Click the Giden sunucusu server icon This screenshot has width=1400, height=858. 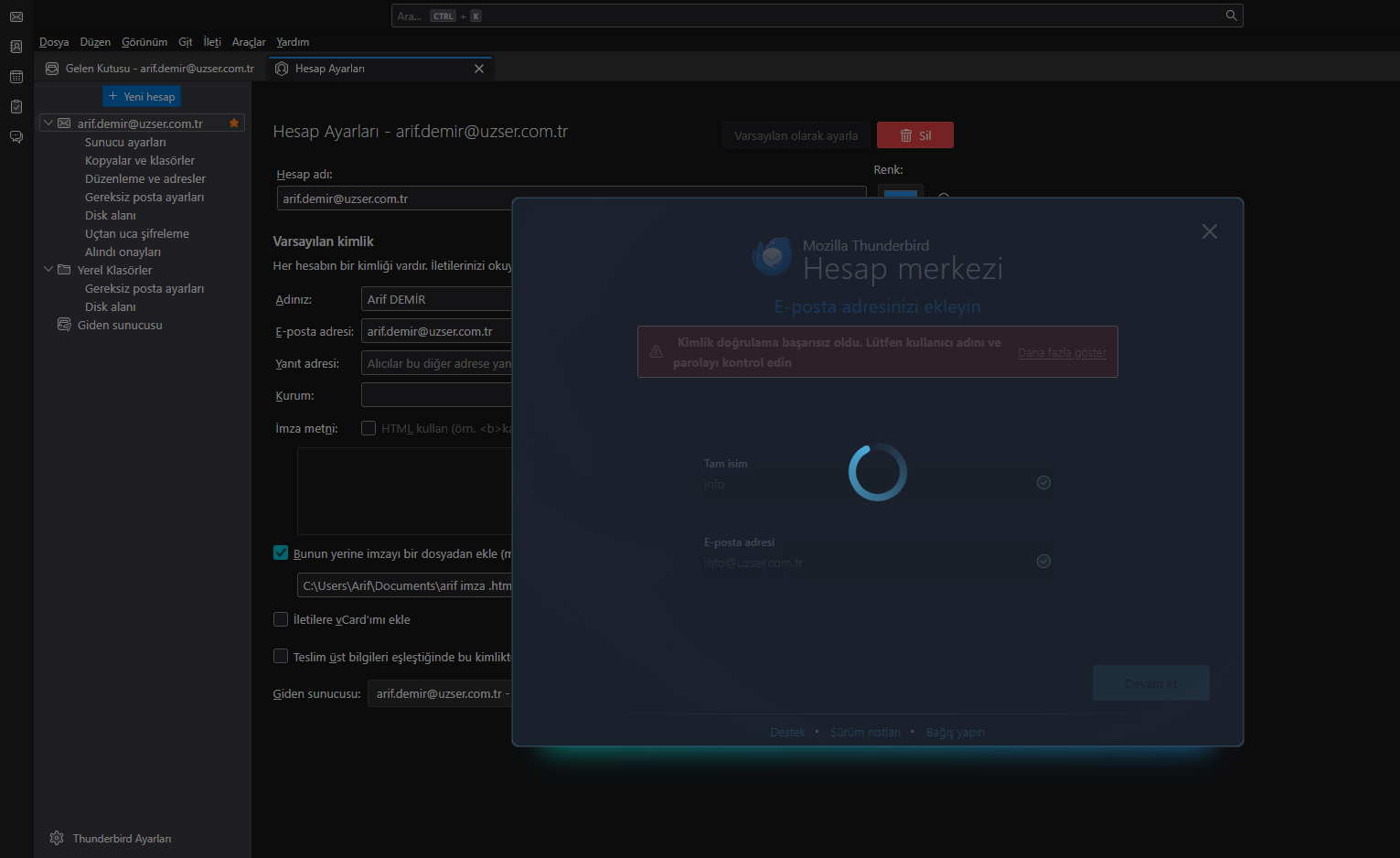point(64,325)
